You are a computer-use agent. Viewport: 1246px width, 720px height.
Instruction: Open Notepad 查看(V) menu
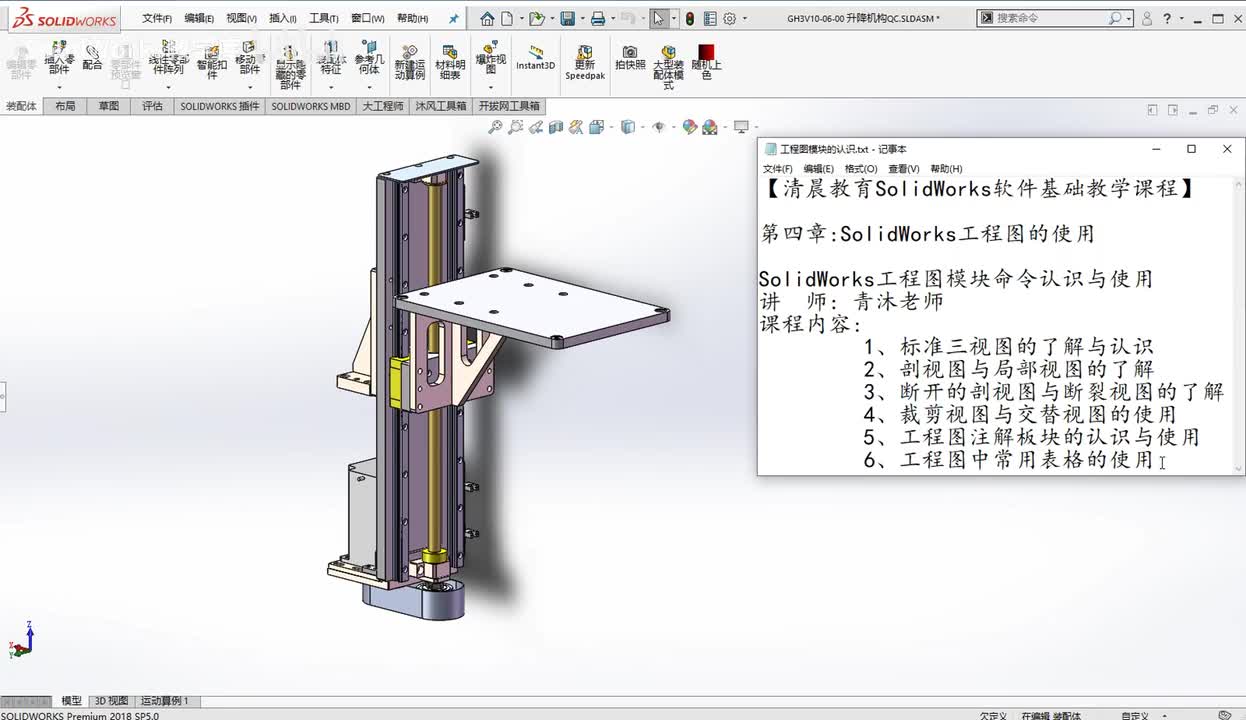point(904,169)
